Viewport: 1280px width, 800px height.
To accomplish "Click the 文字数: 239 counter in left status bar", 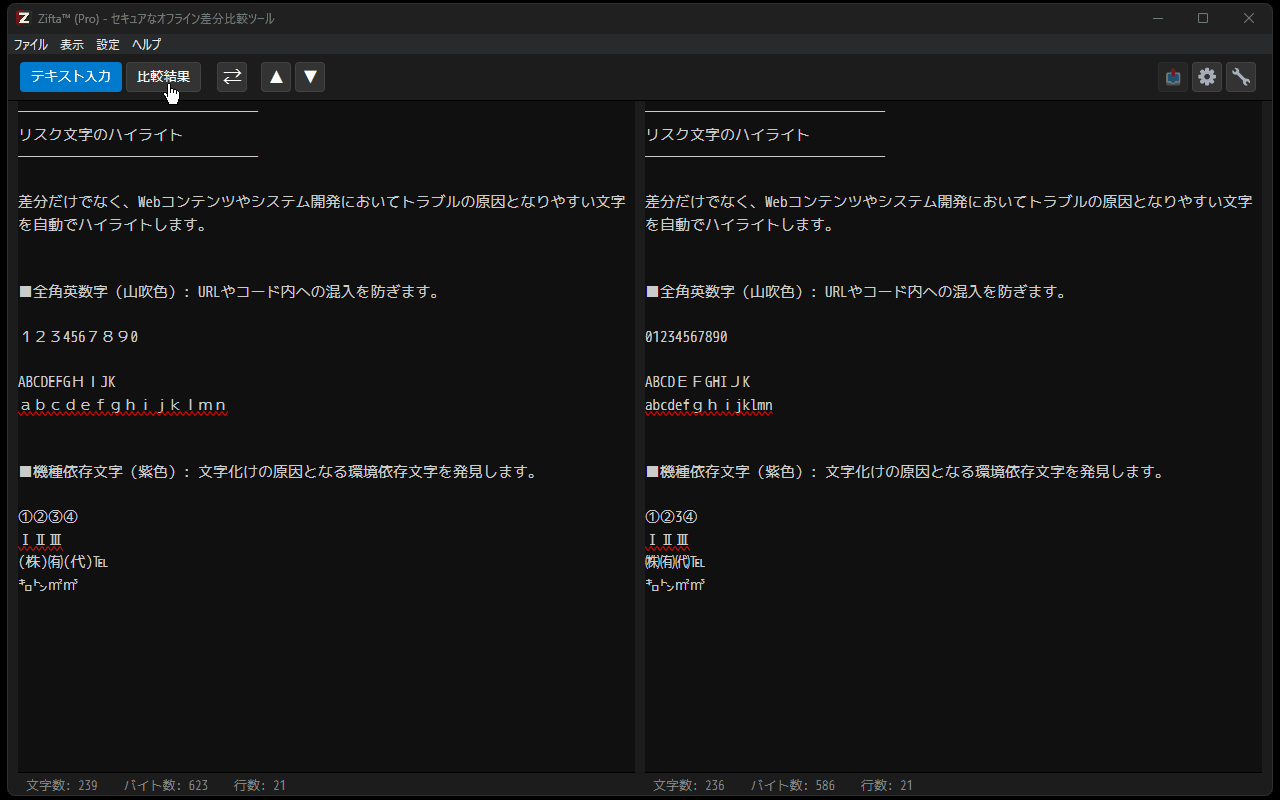I will (60, 785).
